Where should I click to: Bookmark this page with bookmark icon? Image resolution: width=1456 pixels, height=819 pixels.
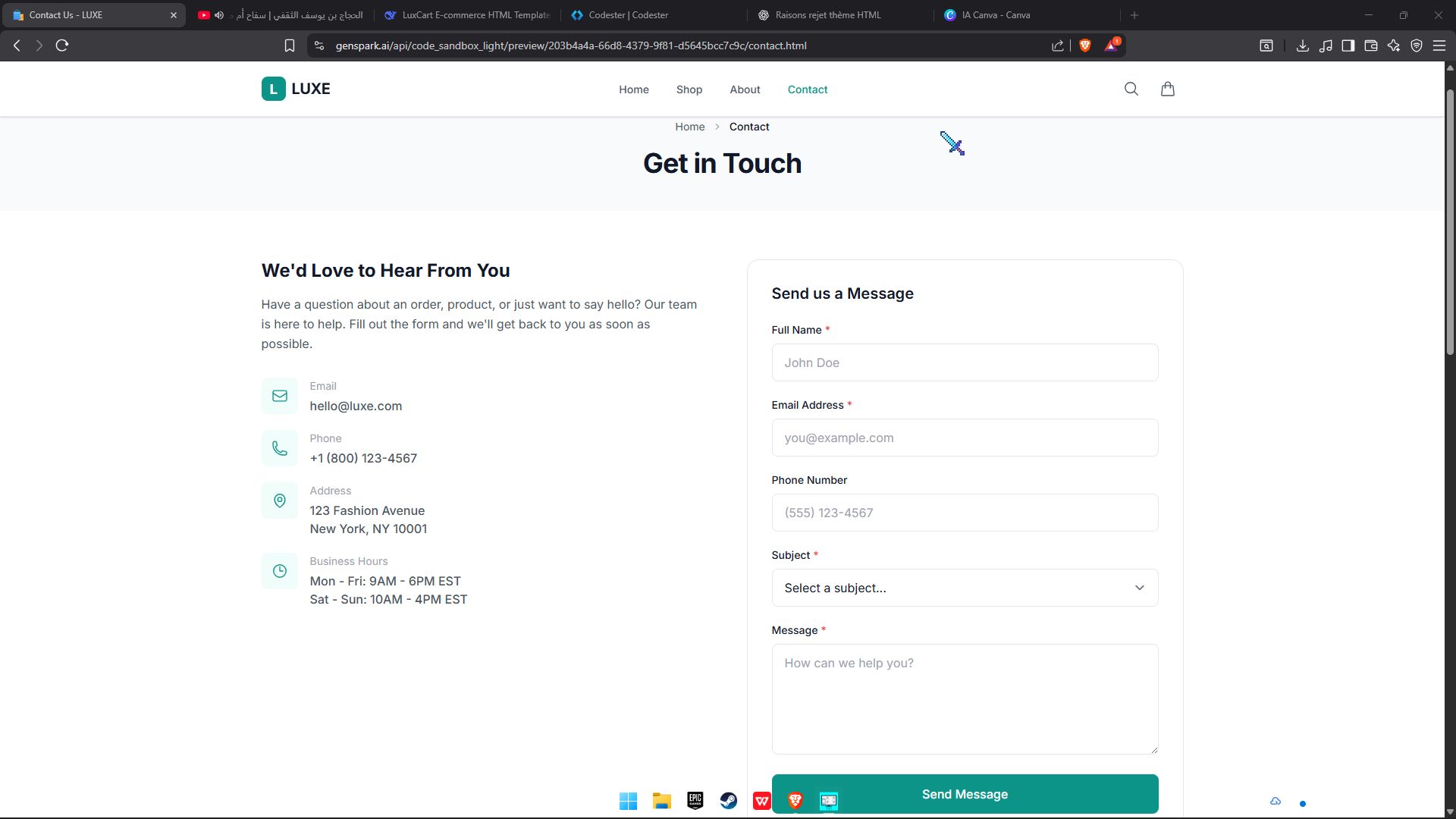click(x=289, y=45)
